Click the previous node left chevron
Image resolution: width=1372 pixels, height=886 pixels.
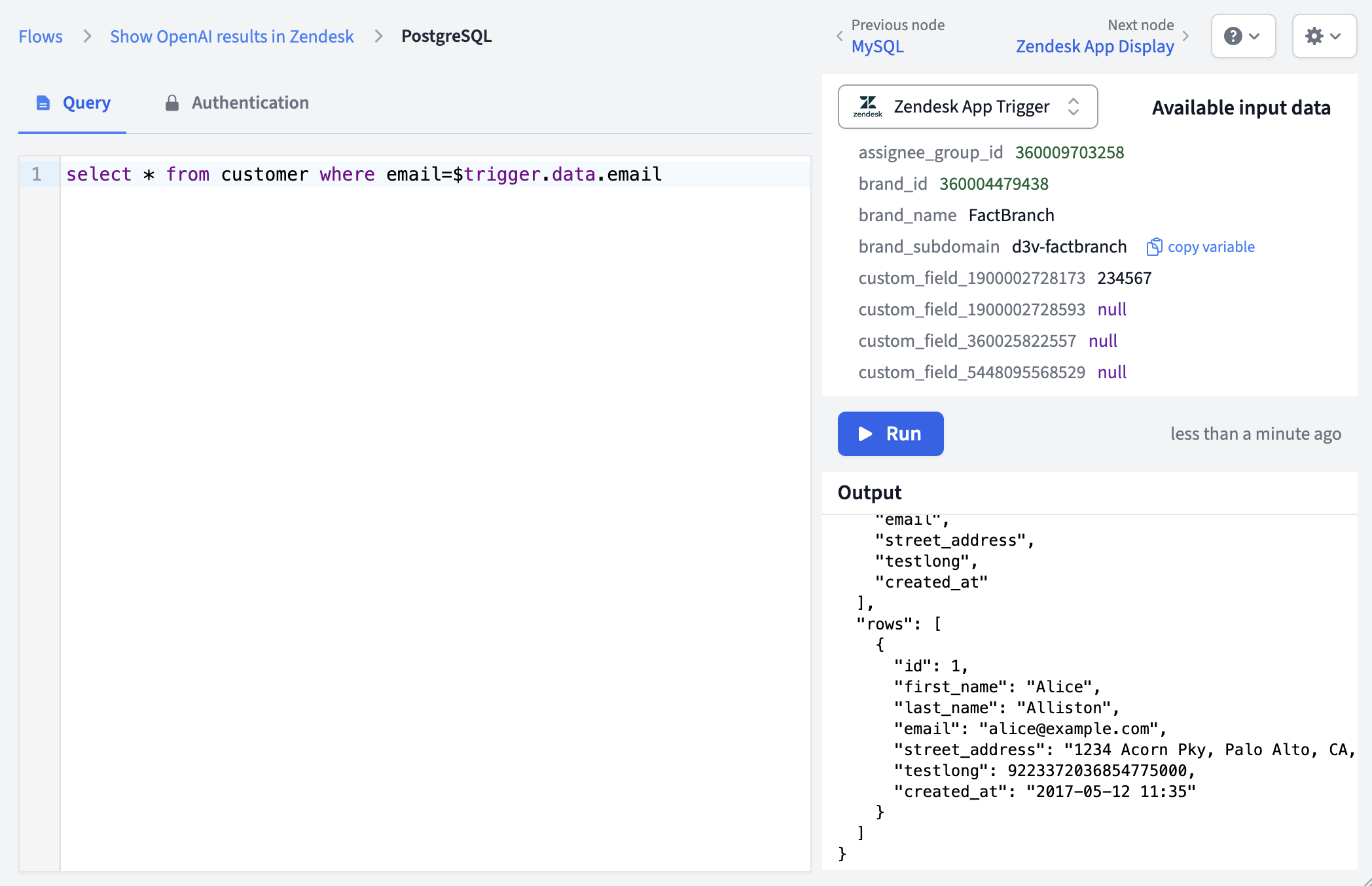[840, 36]
